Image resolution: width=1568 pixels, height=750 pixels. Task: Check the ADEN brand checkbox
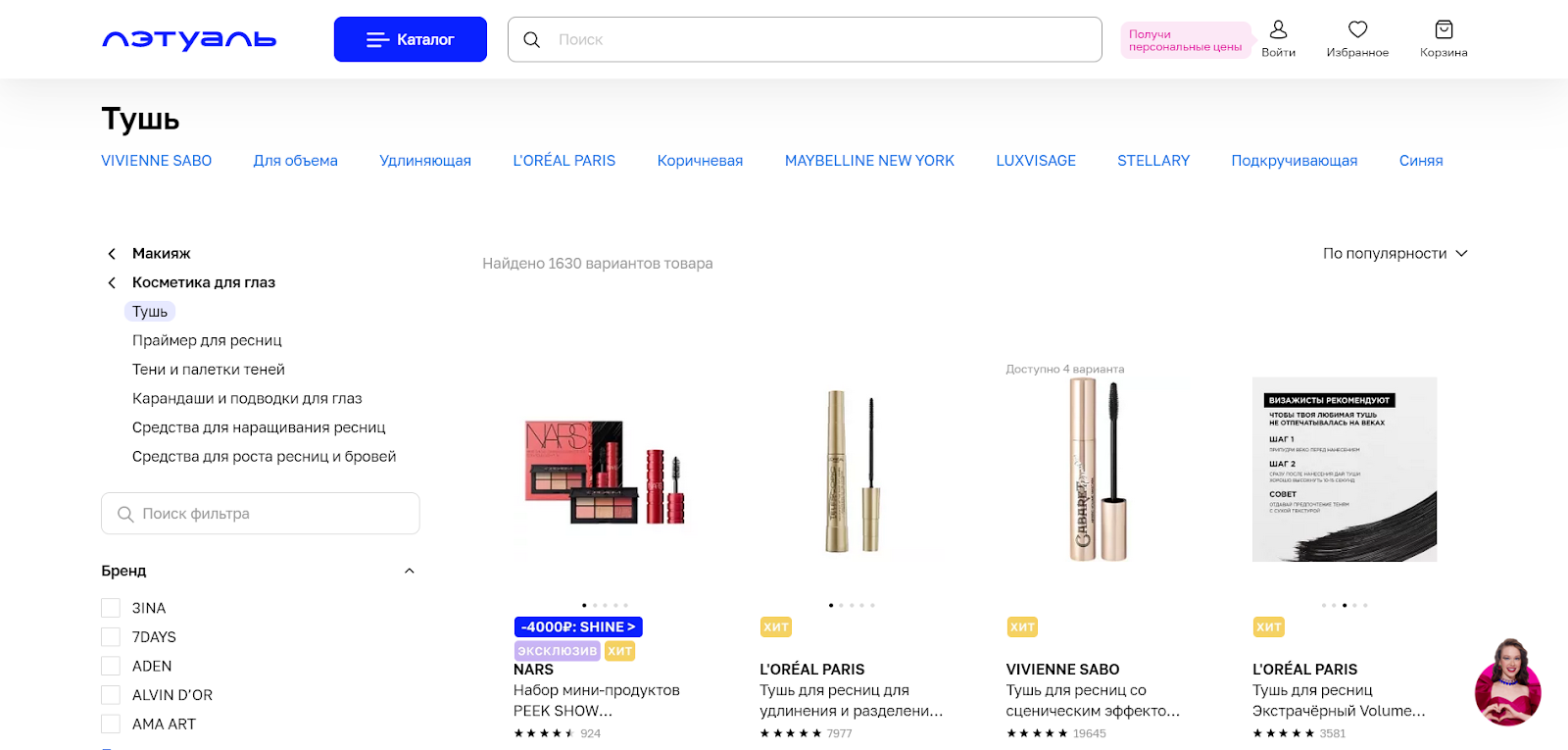click(111, 666)
